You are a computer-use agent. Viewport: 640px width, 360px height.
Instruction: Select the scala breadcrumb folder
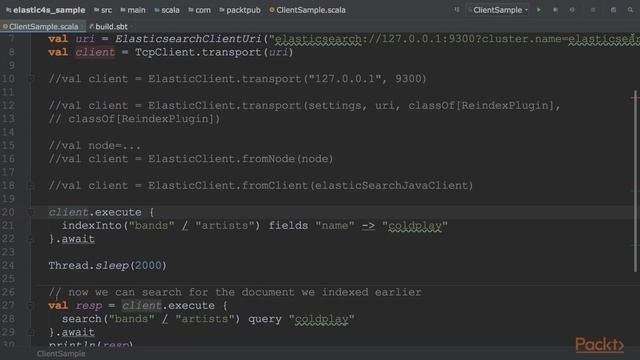click(167, 10)
